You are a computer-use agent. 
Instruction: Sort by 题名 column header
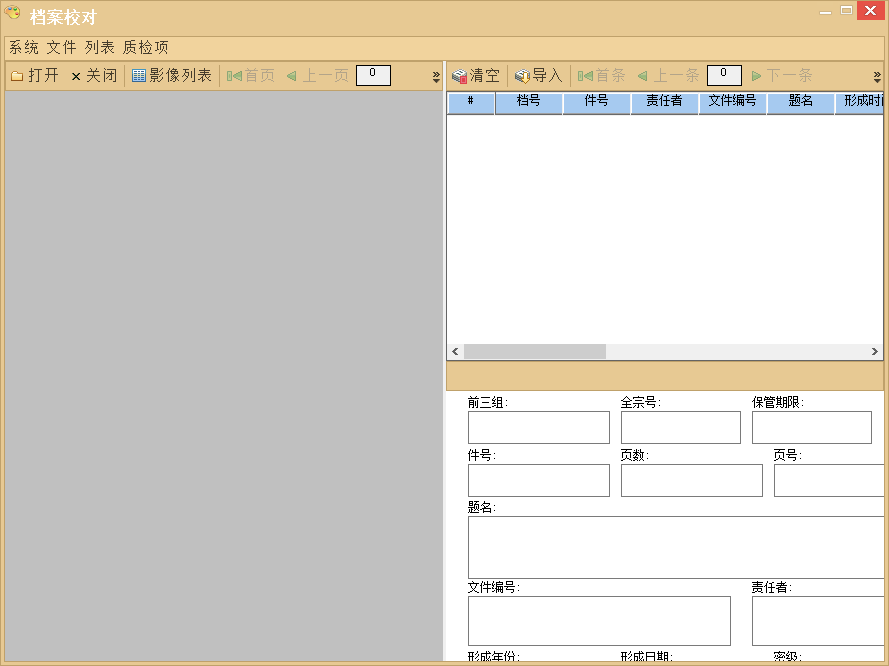pos(801,103)
